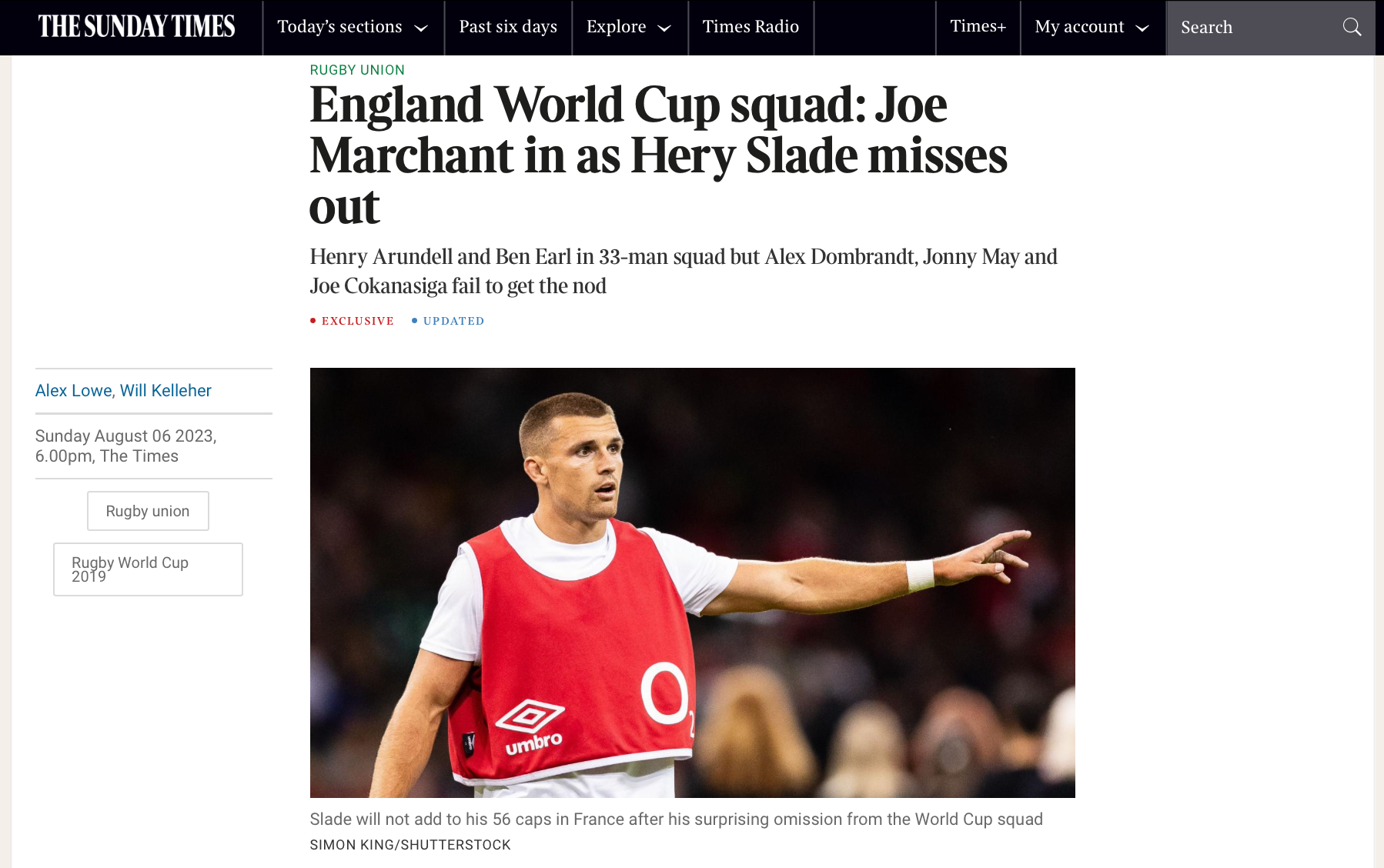1384x868 pixels.
Task: Open The Sunday Times homepage logo
Action: 137,27
